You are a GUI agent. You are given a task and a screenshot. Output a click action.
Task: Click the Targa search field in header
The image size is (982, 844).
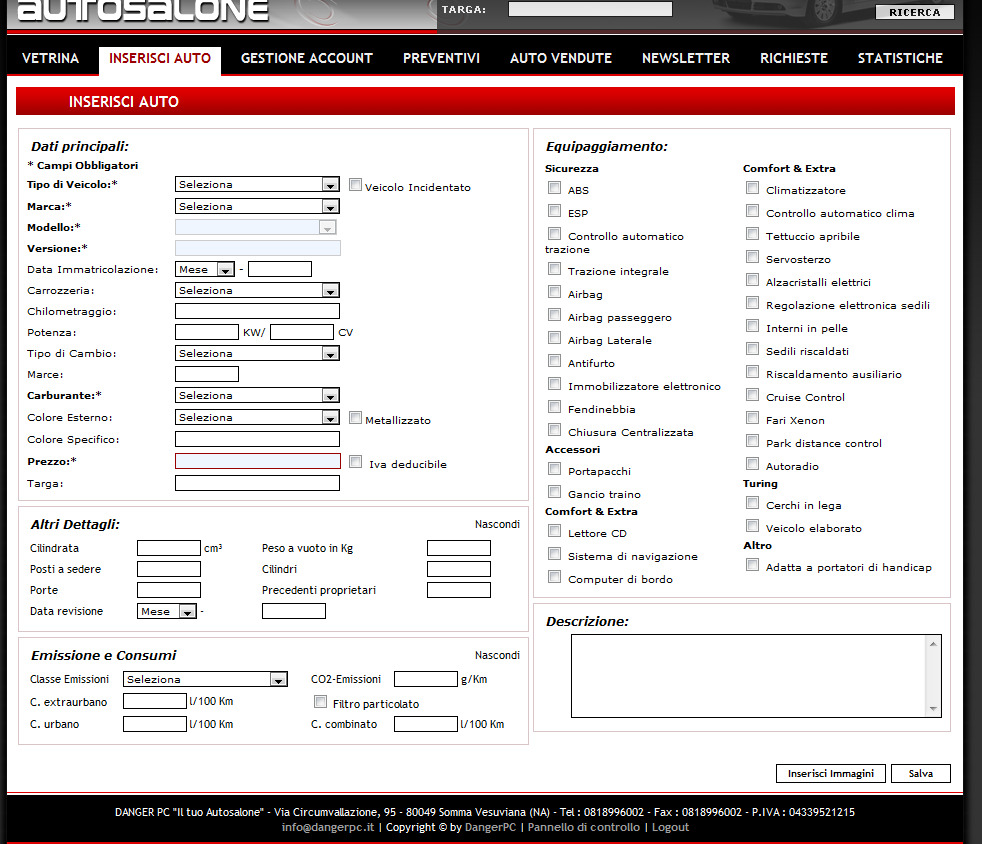point(590,9)
